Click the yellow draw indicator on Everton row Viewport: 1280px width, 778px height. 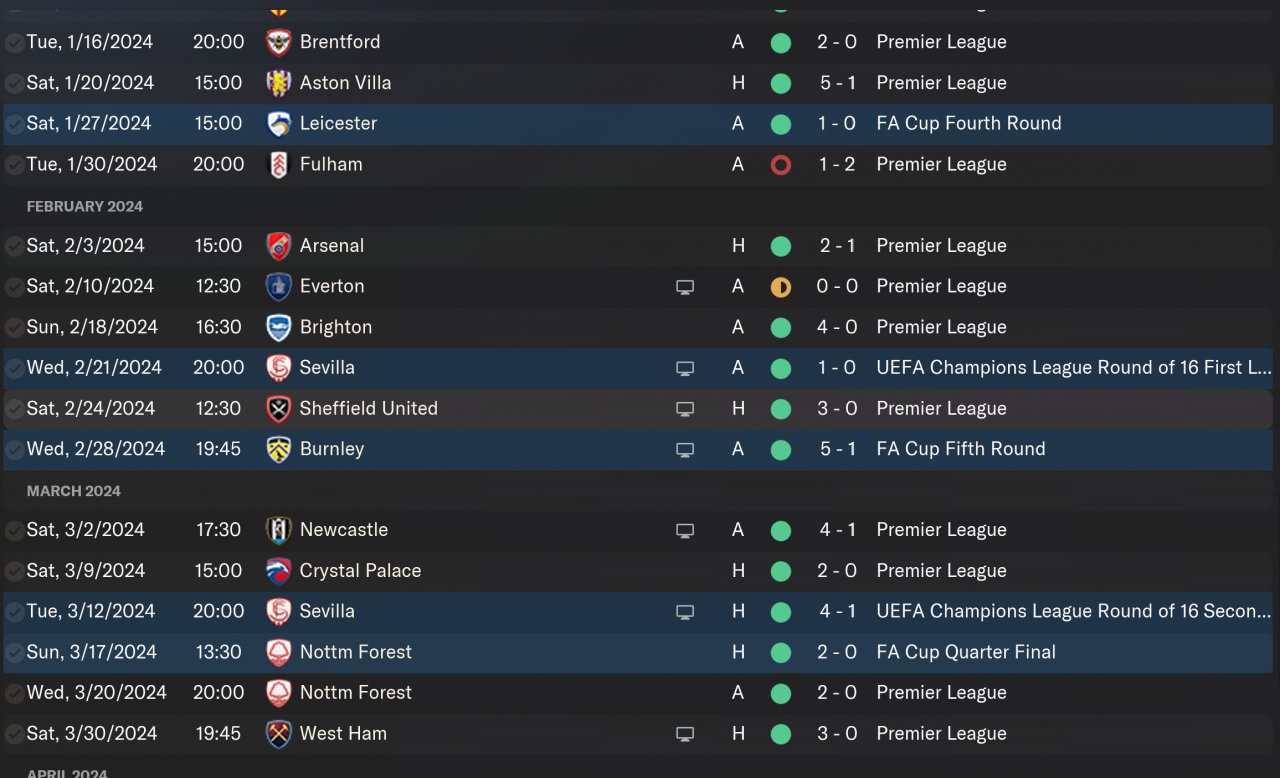pyautogui.click(x=781, y=287)
